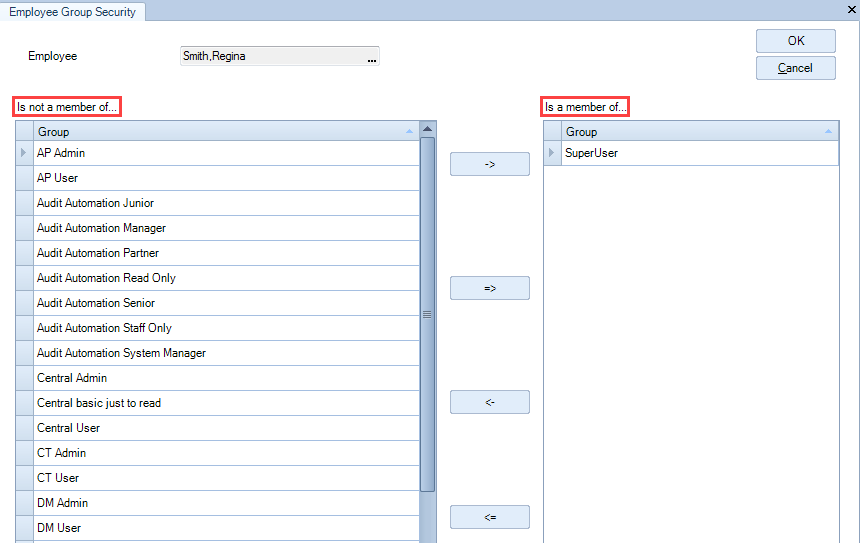The width and height of the screenshot is (860, 543).
Task: Select the DM User group
Action: pos(226,528)
